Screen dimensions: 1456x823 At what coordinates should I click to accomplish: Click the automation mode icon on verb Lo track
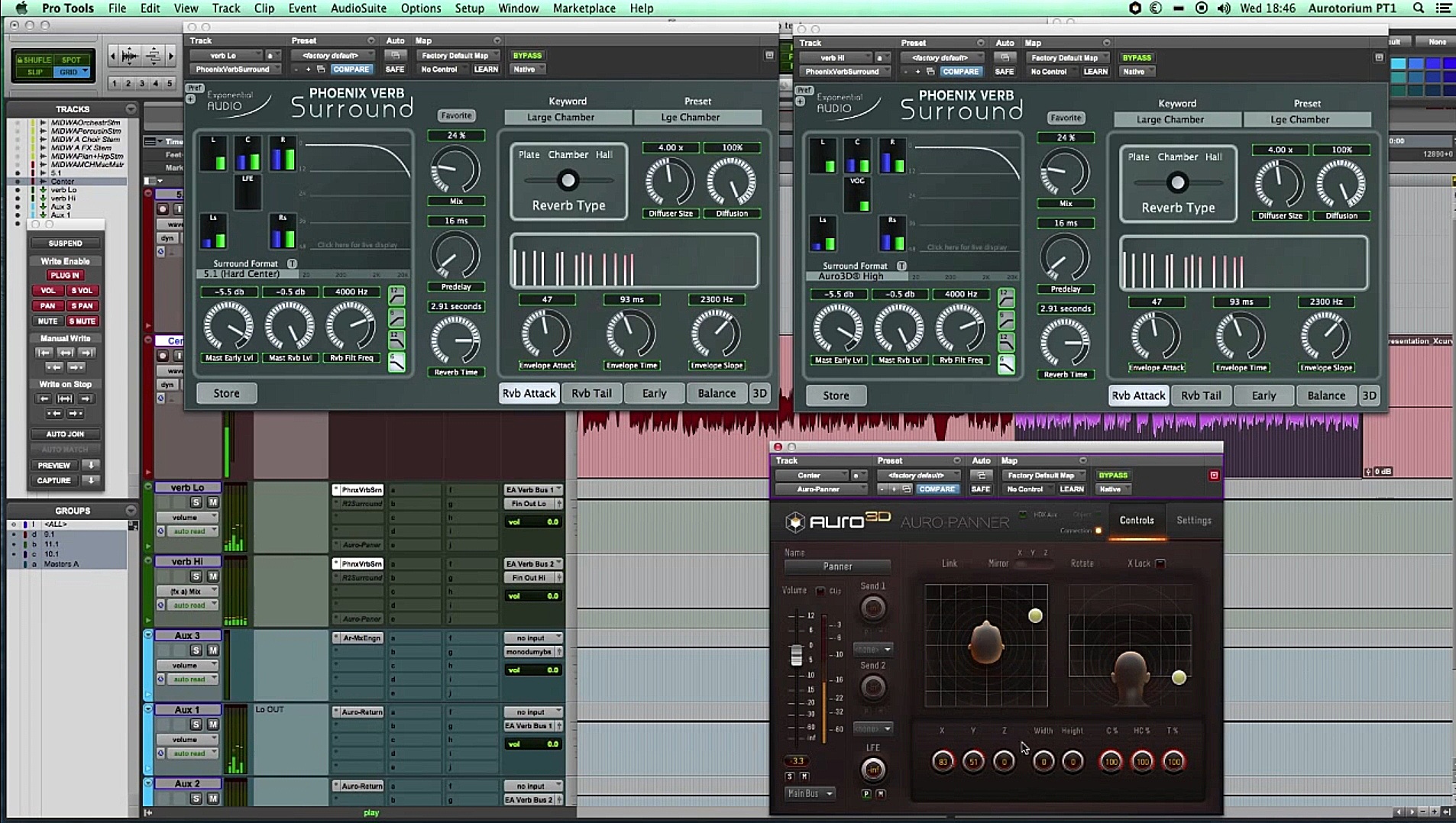pos(161,531)
